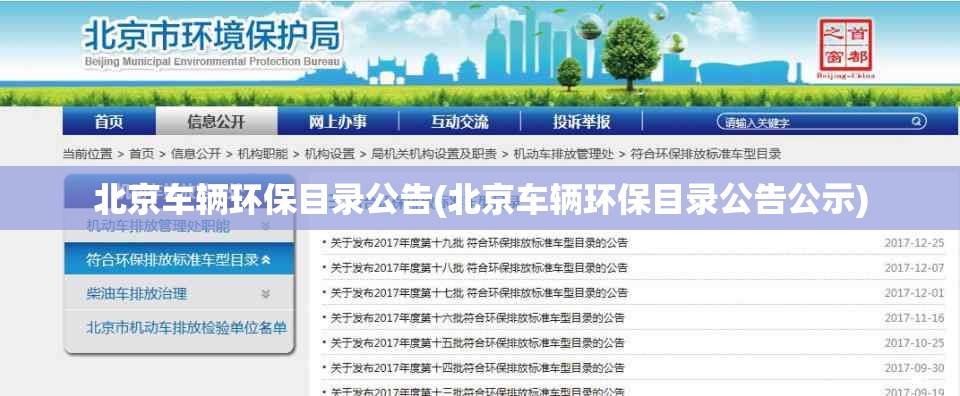Click the 首都之窗 red seal logo
This screenshot has width=960, height=396.
(846, 48)
